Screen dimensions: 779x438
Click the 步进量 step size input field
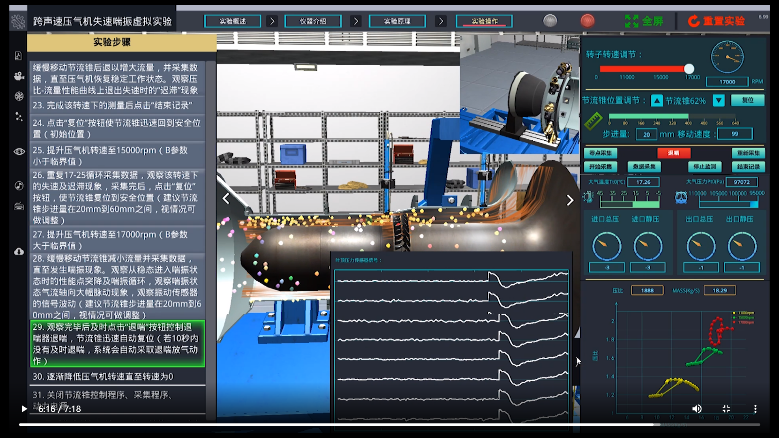pos(645,133)
